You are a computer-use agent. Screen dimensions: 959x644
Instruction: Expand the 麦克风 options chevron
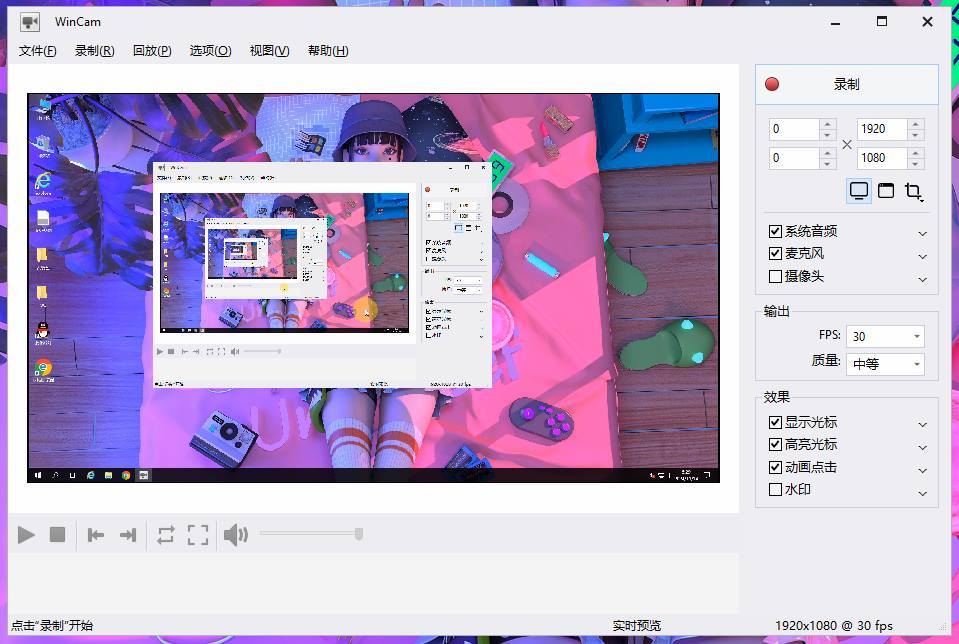(922, 256)
